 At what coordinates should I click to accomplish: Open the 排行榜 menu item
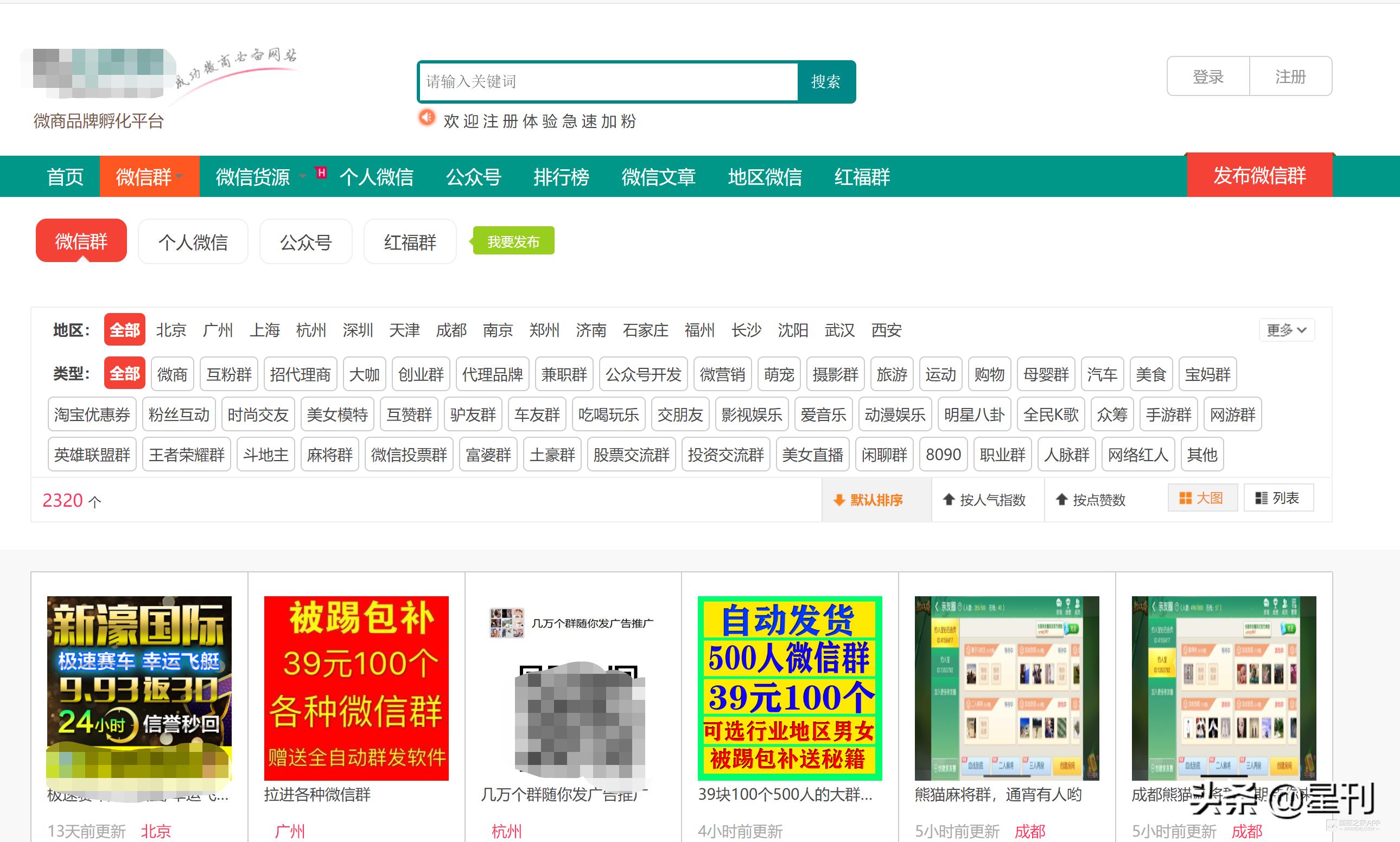[x=562, y=177]
